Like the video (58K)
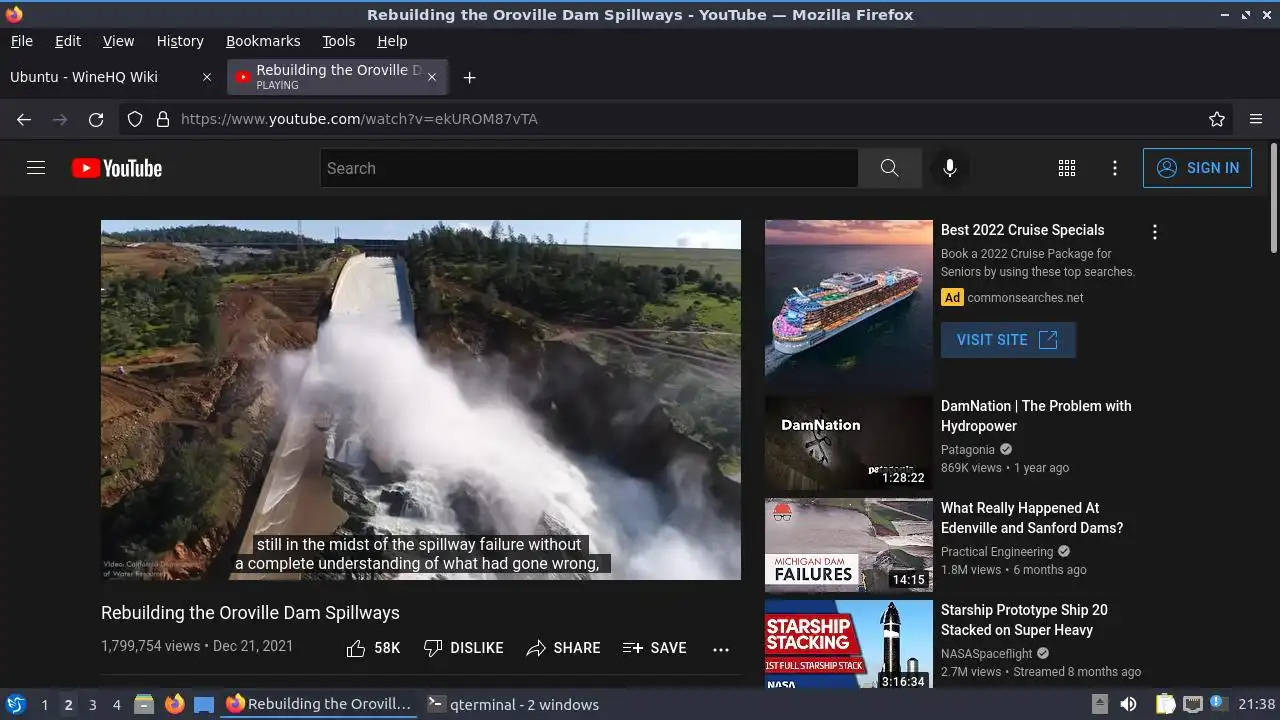 373,648
